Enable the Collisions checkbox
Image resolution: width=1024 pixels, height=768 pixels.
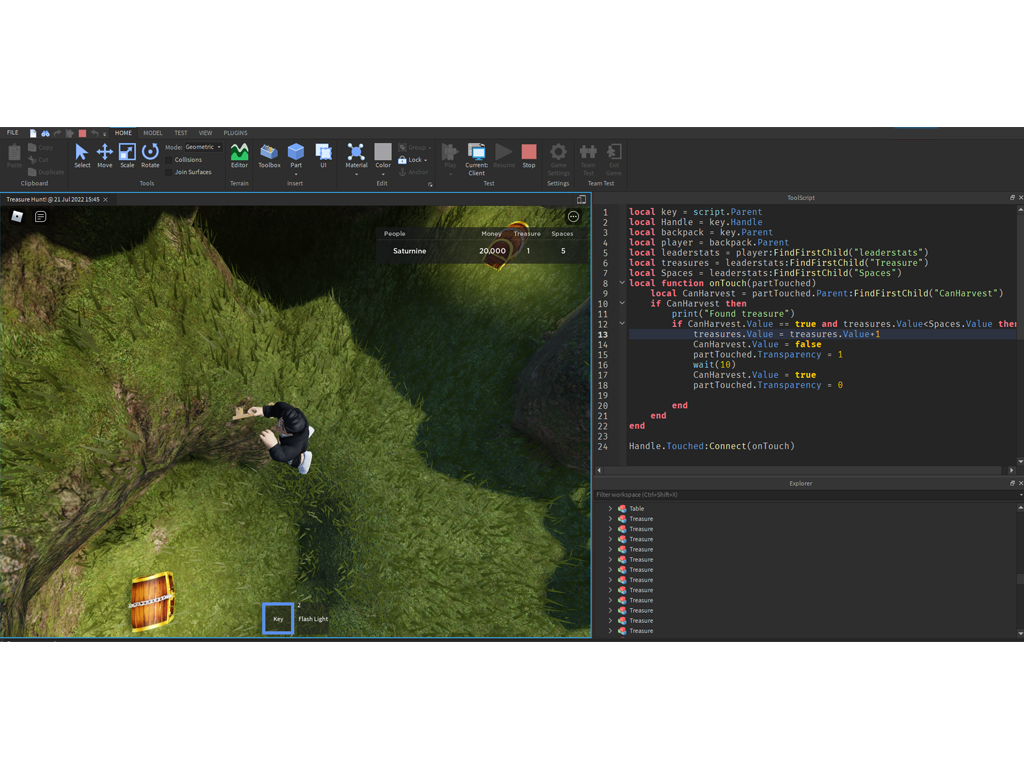point(169,160)
